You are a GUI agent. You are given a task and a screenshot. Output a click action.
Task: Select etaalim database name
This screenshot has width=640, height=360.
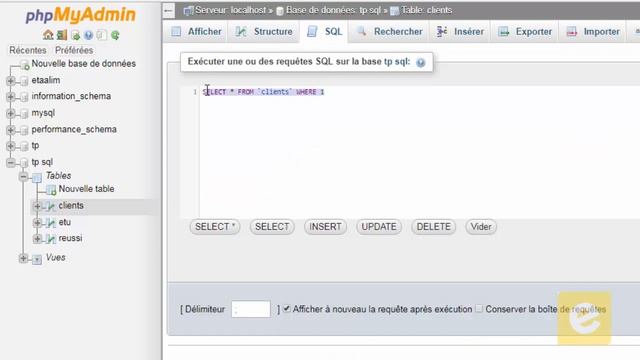tap(46, 80)
